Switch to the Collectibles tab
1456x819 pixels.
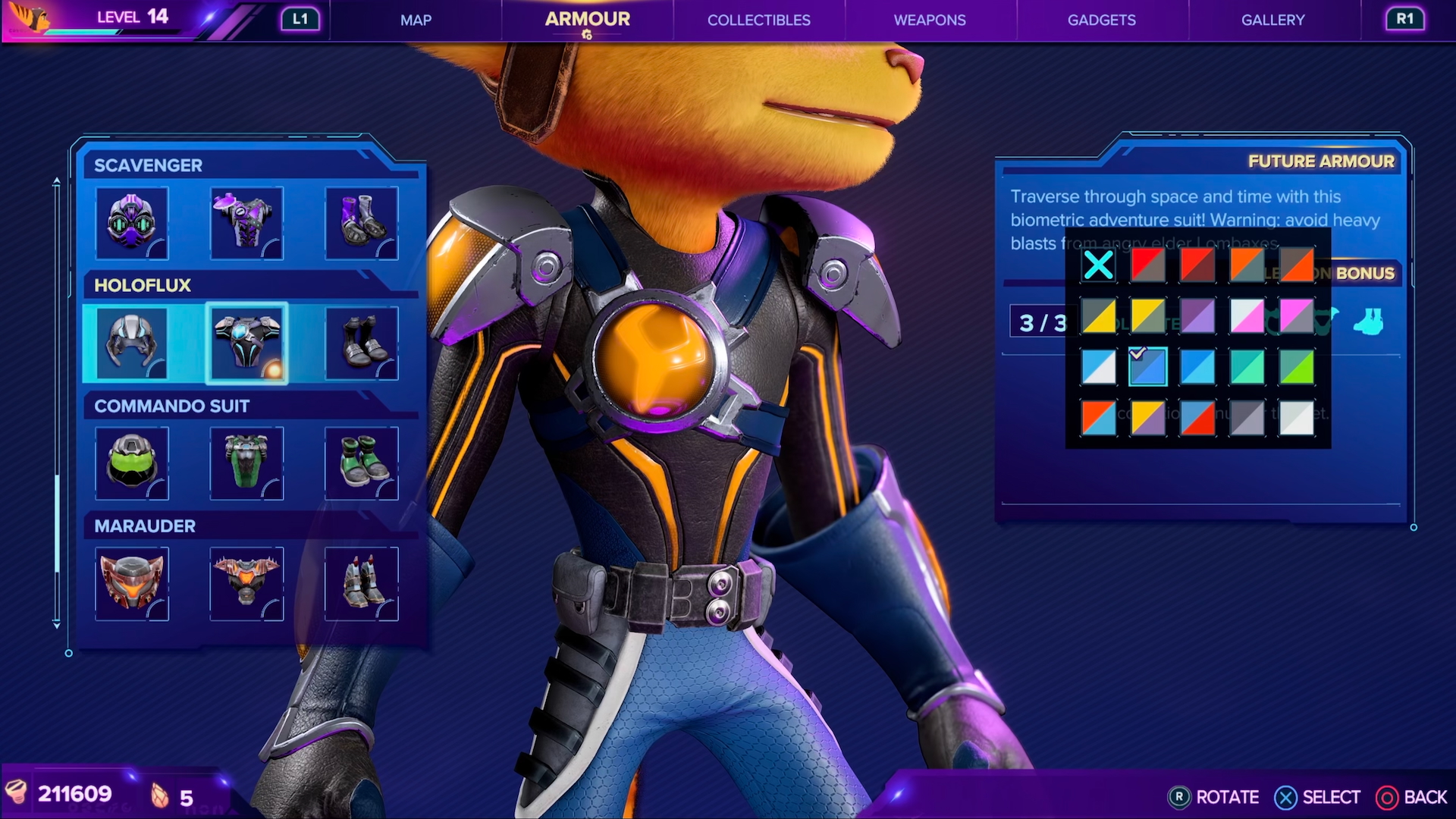click(758, 20)
